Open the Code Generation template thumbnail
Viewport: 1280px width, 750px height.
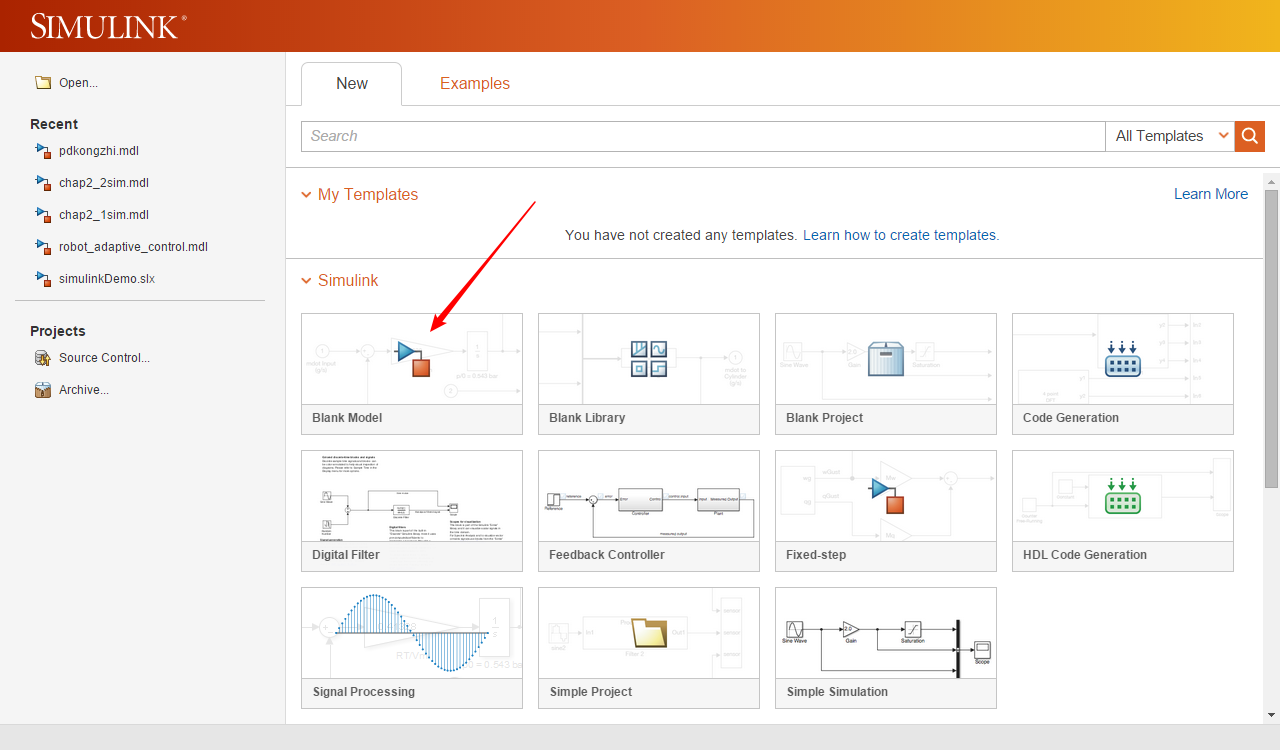1123,359
